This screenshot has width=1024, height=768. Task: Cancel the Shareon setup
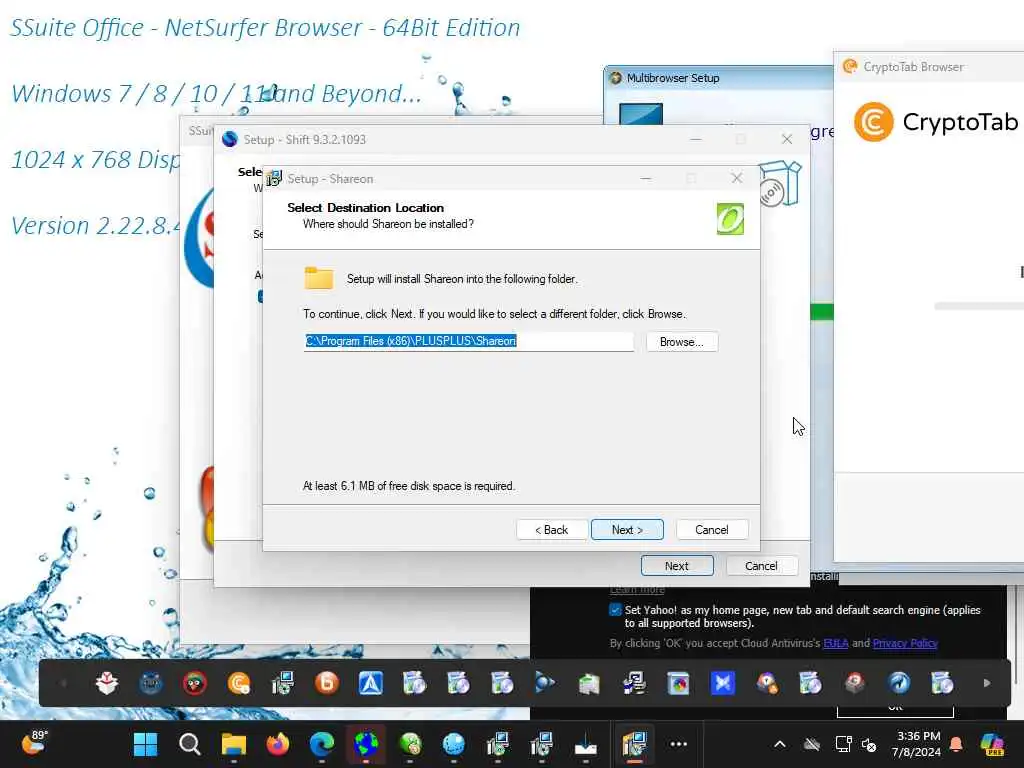point(712,530)
